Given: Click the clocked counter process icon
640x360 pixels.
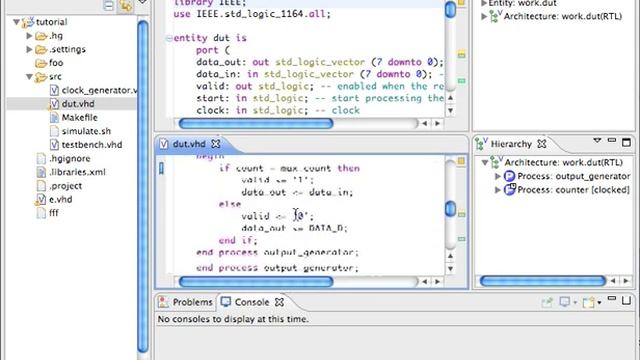Looking at the screenshot, I should (510, 189).
